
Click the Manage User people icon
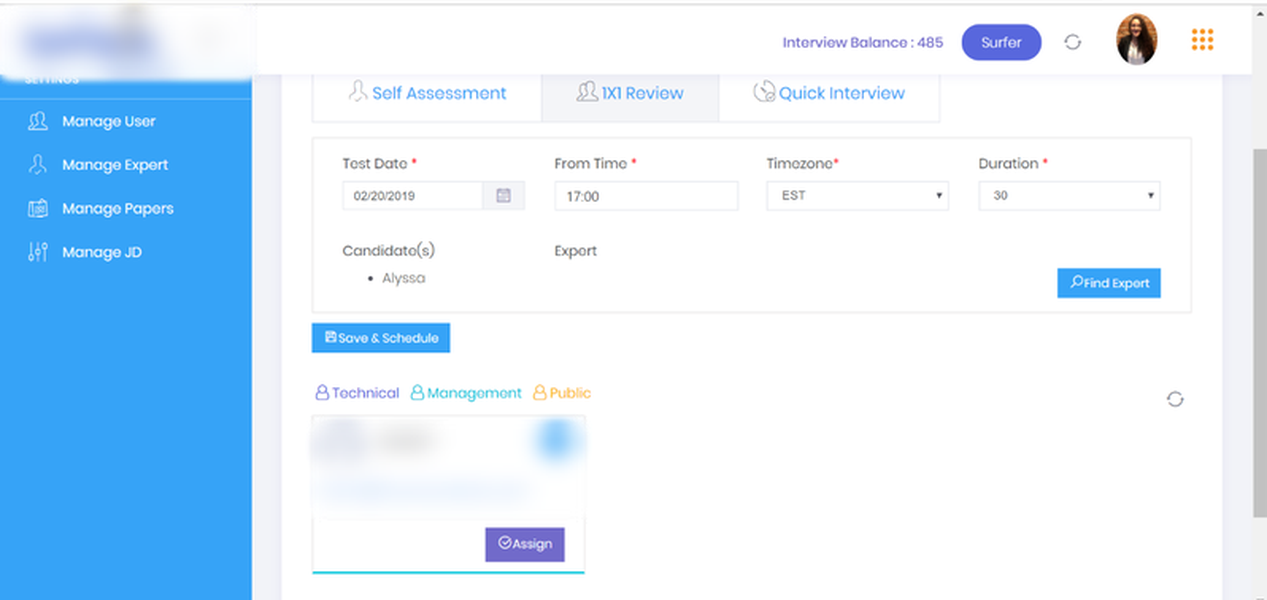(x=38, y=121)
